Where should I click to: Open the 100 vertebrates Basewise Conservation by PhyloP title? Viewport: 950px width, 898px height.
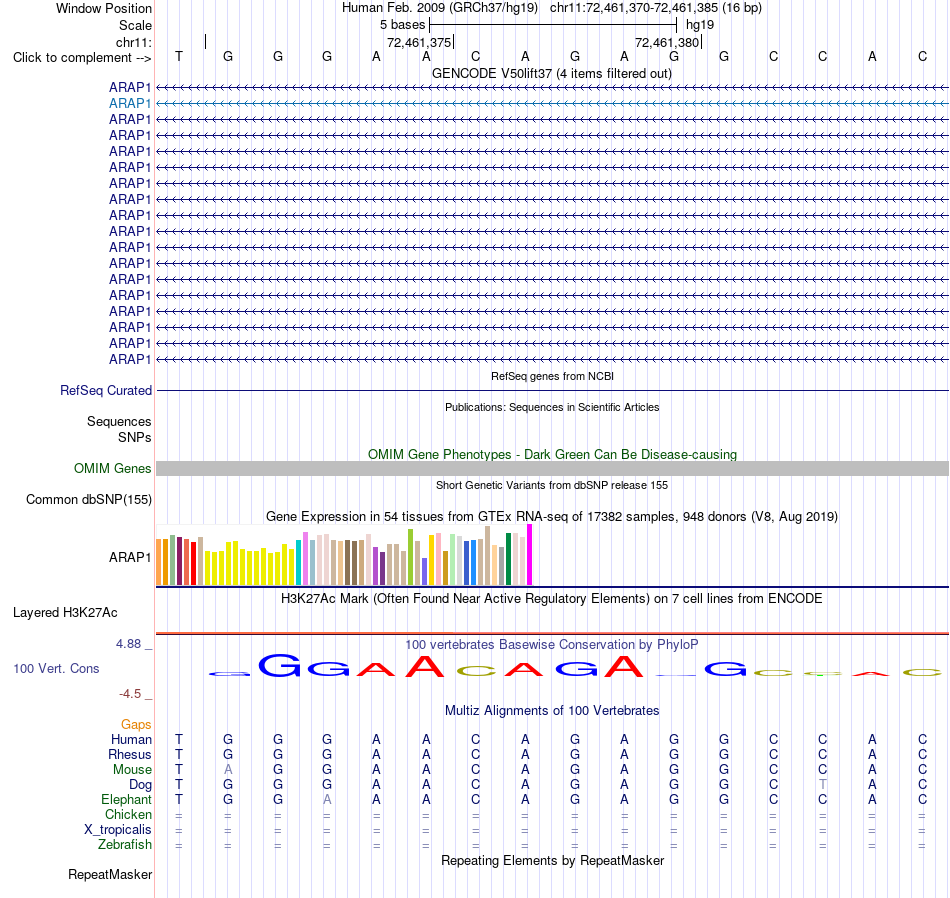tap(552, 645)
